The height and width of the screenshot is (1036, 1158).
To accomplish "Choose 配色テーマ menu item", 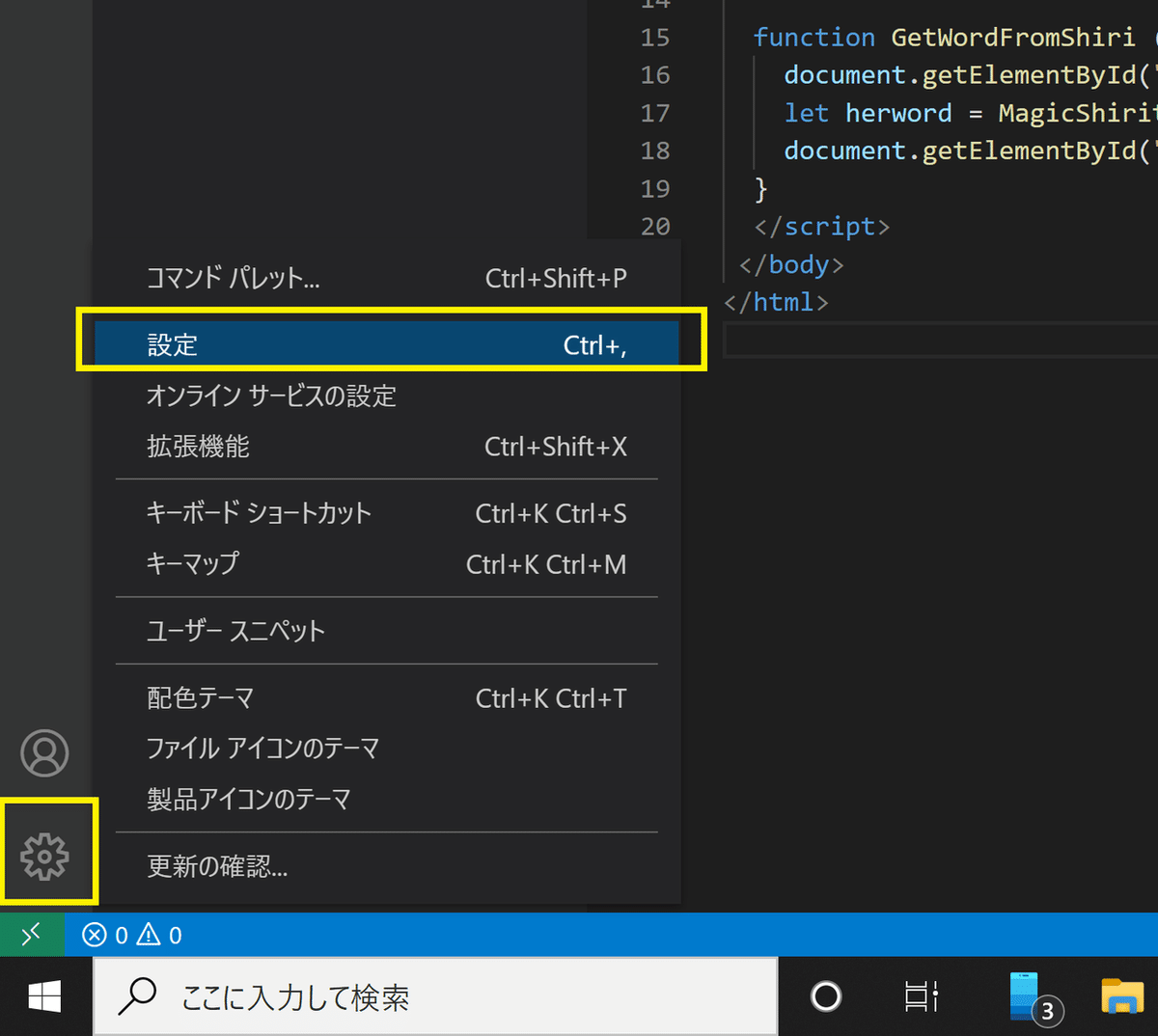I will [386, 698].
